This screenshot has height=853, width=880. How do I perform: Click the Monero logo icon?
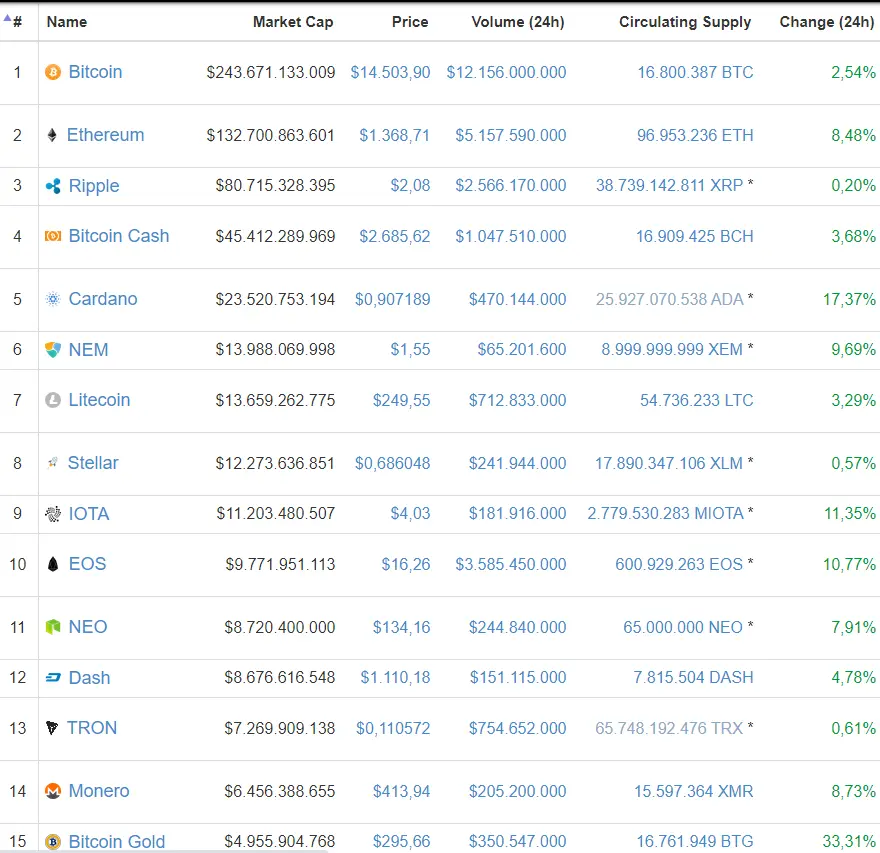(x=53, y=791)
